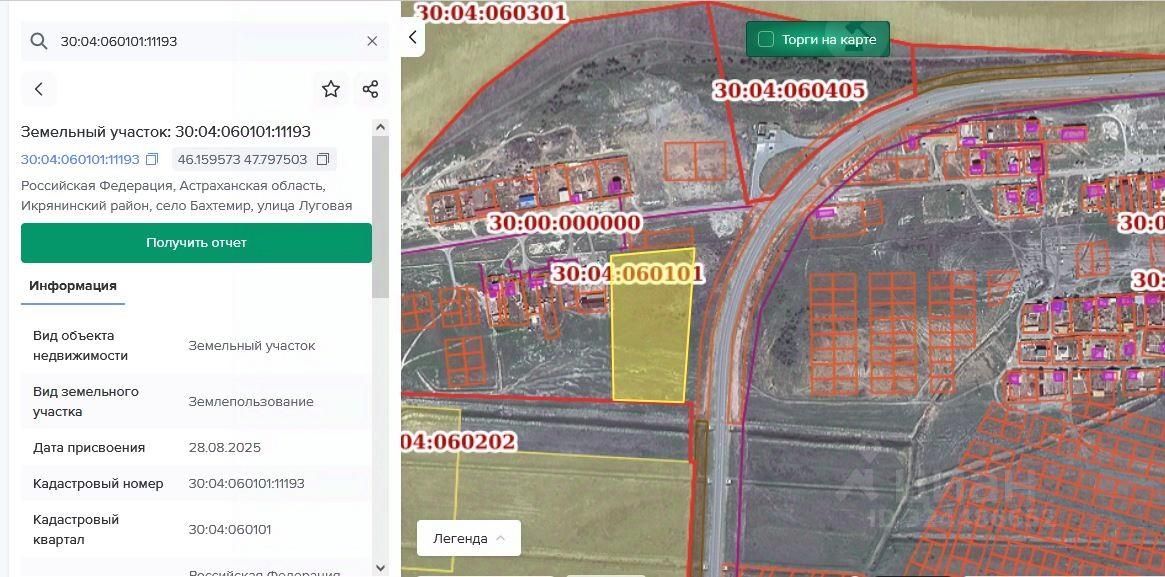Copy coordinates 46.159573 47.797503 icon
Image resolution: width=1165 pixels, height=577 pixels.
[322, 160]
